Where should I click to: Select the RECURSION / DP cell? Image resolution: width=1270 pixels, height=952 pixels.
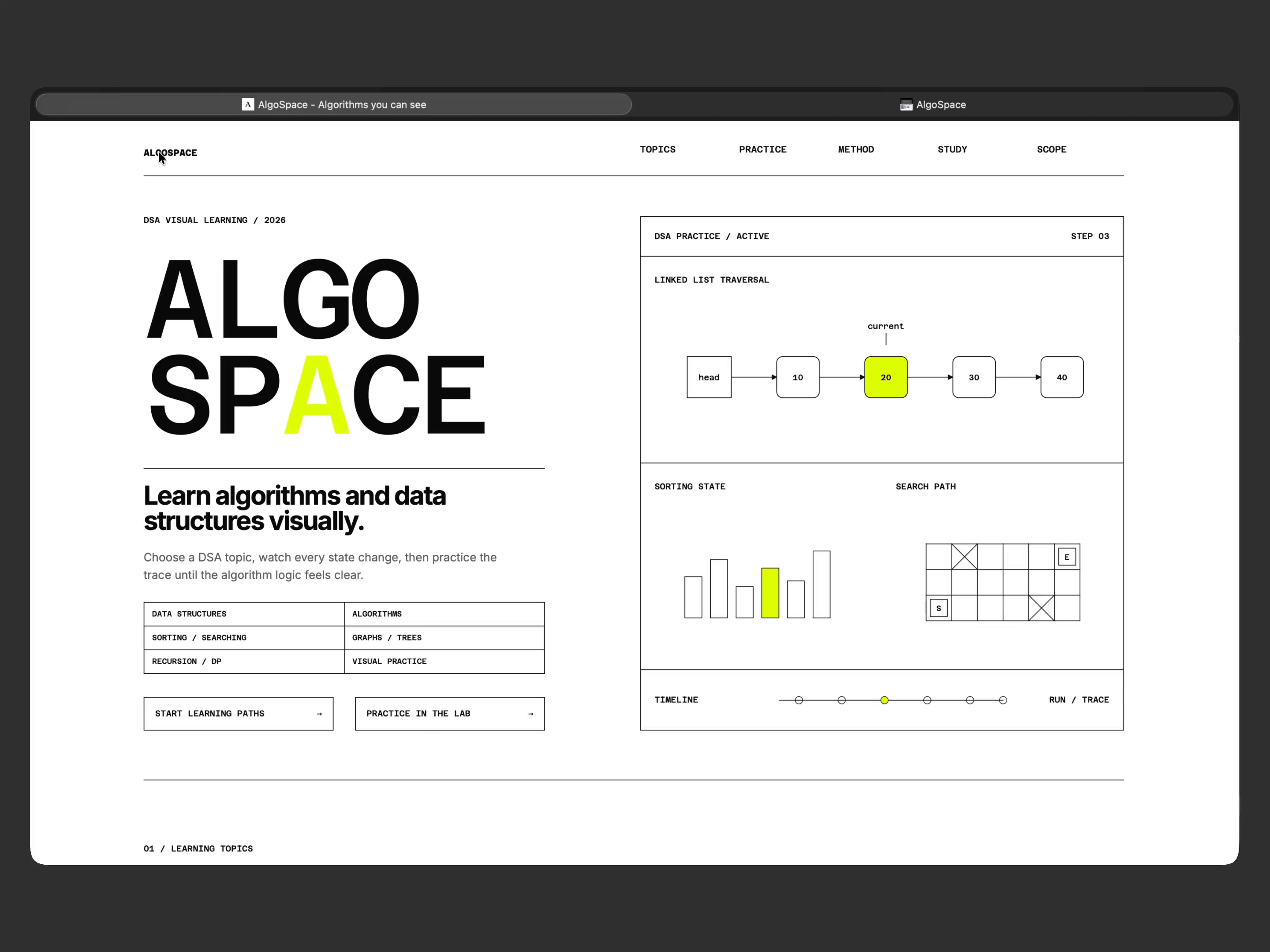pyautogui.click(x=244, y=661)
